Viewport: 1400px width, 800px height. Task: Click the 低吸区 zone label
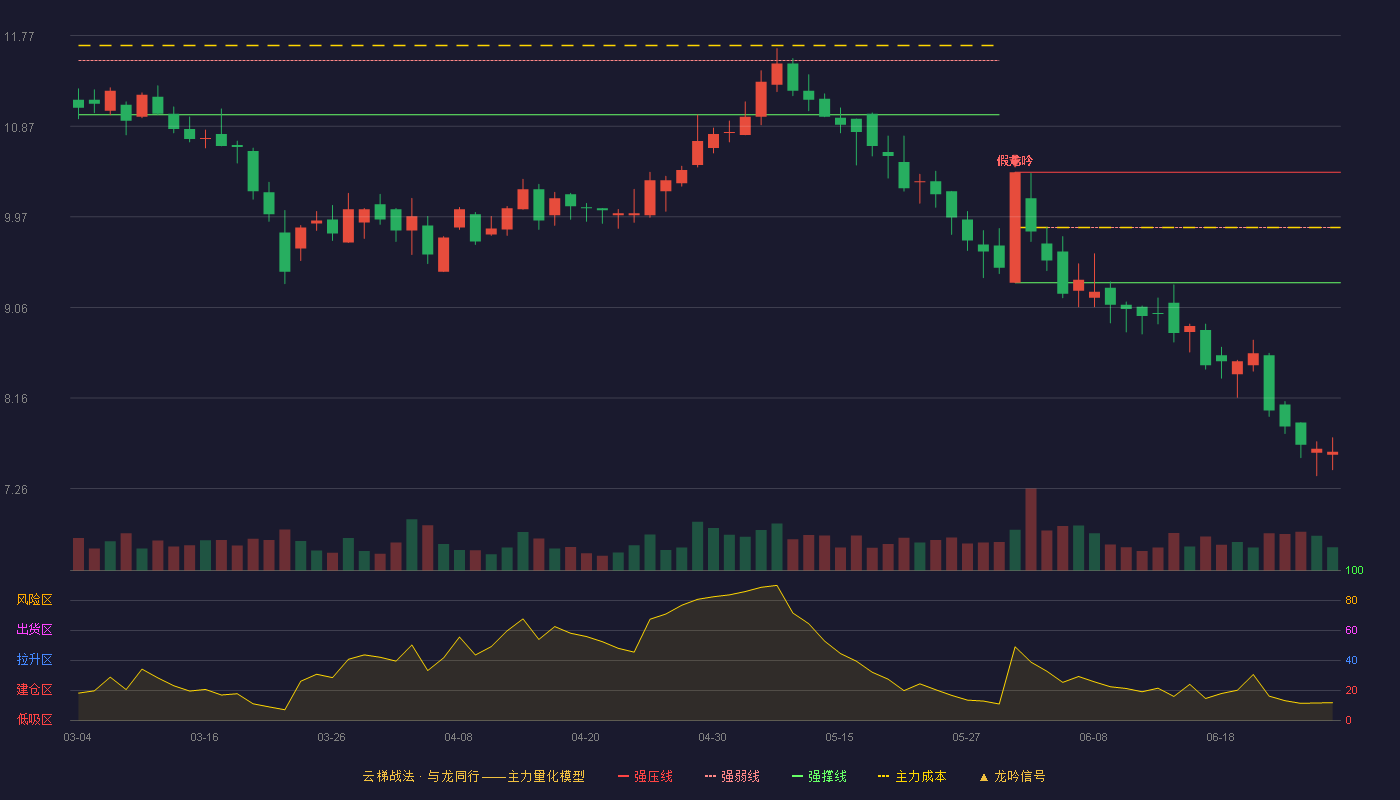point(34,719)
